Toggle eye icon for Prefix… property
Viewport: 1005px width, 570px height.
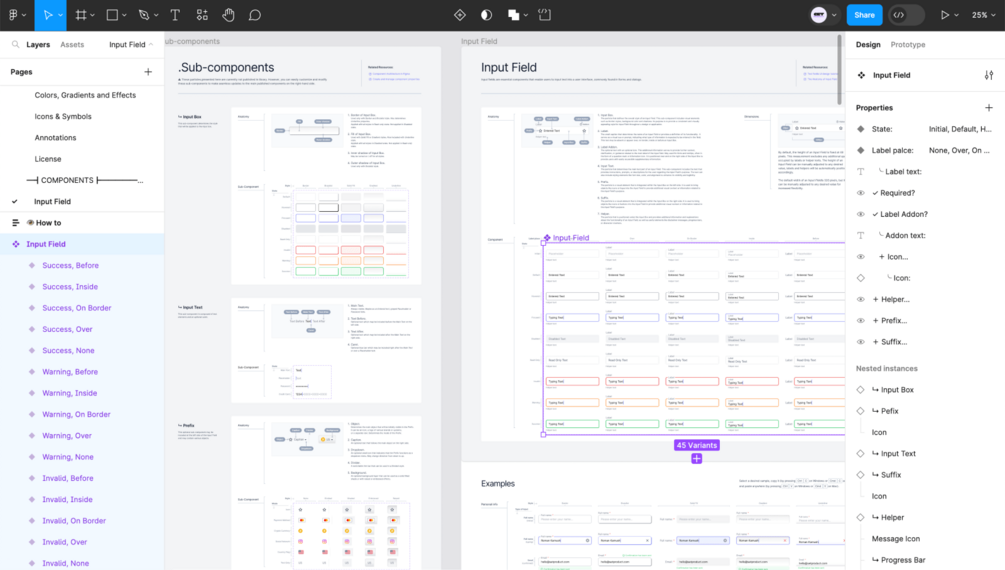tap(861, 321)
